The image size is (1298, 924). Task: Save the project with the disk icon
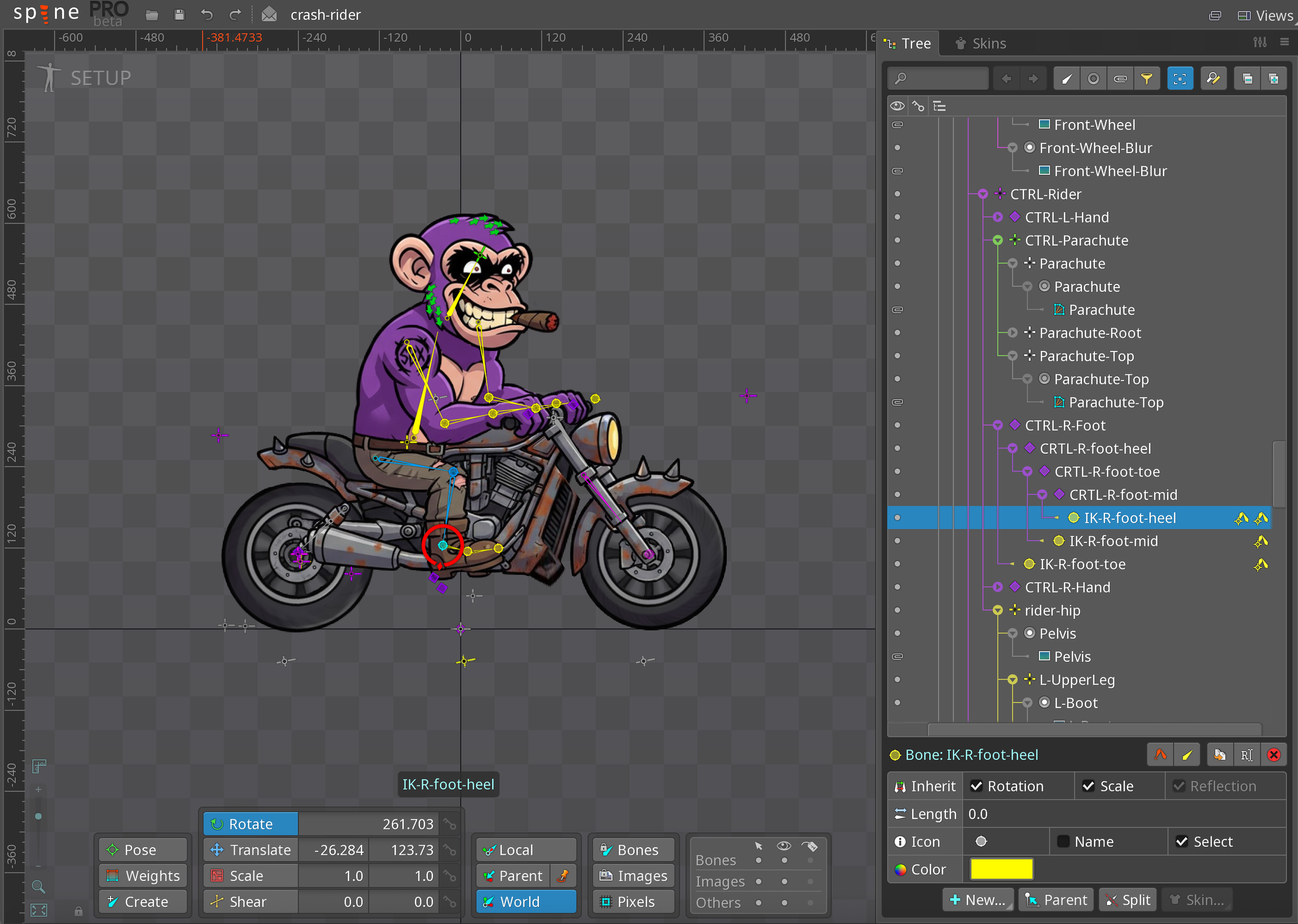(x=179, y=15)
